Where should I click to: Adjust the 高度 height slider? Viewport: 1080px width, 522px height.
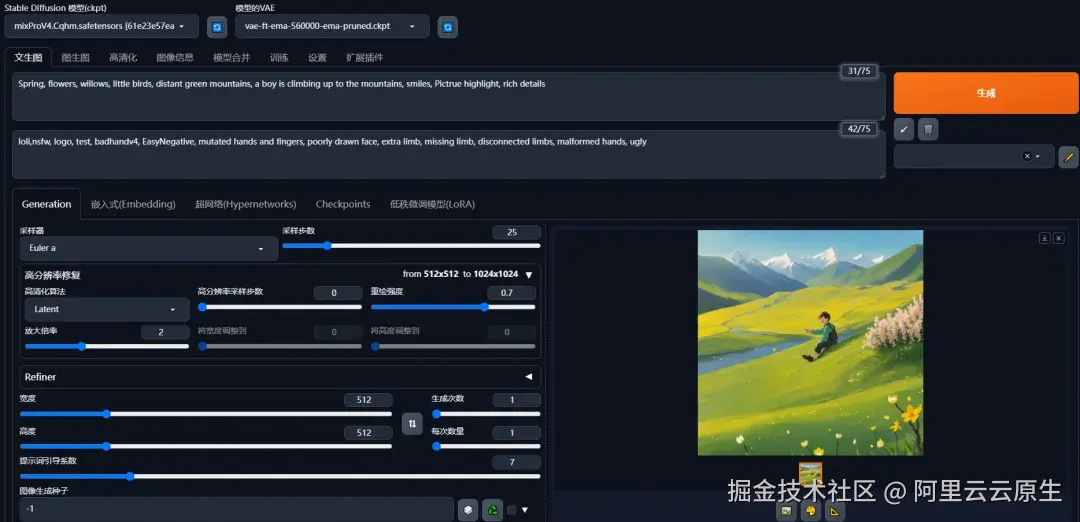point(206,446)
